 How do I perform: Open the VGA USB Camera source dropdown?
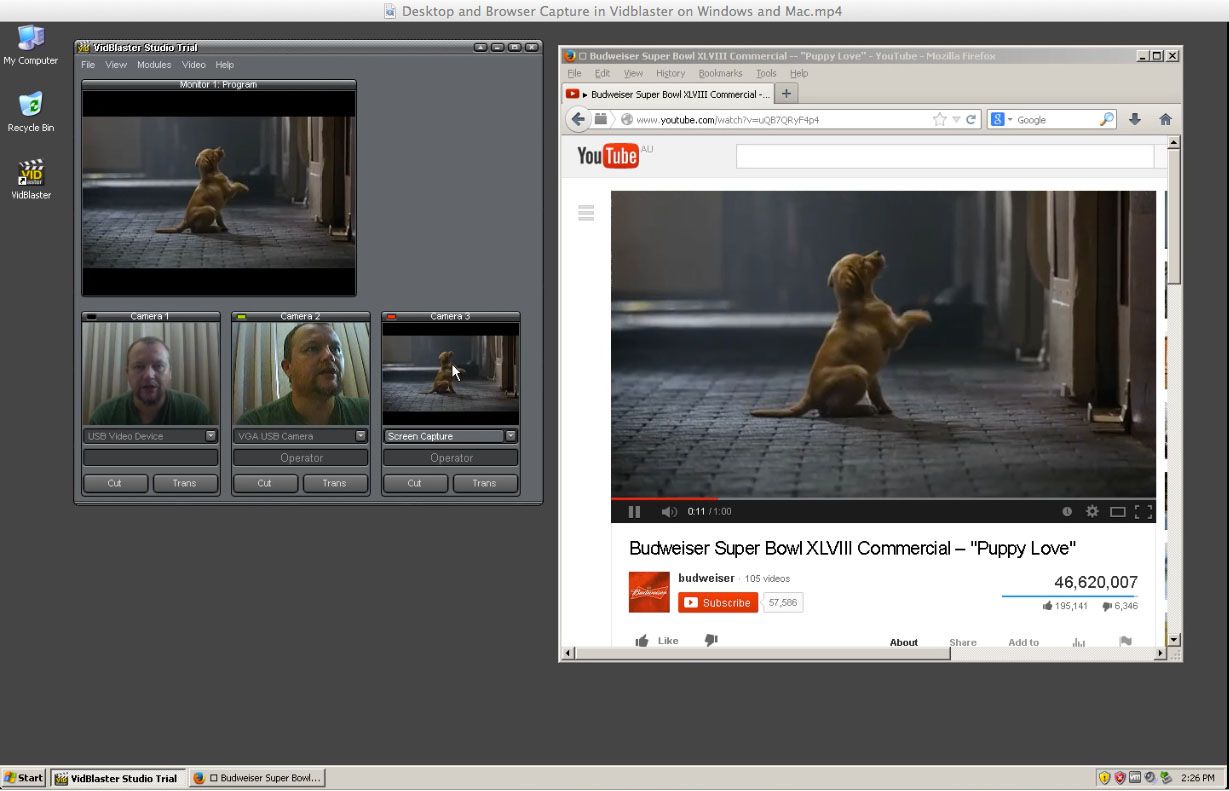361,436
